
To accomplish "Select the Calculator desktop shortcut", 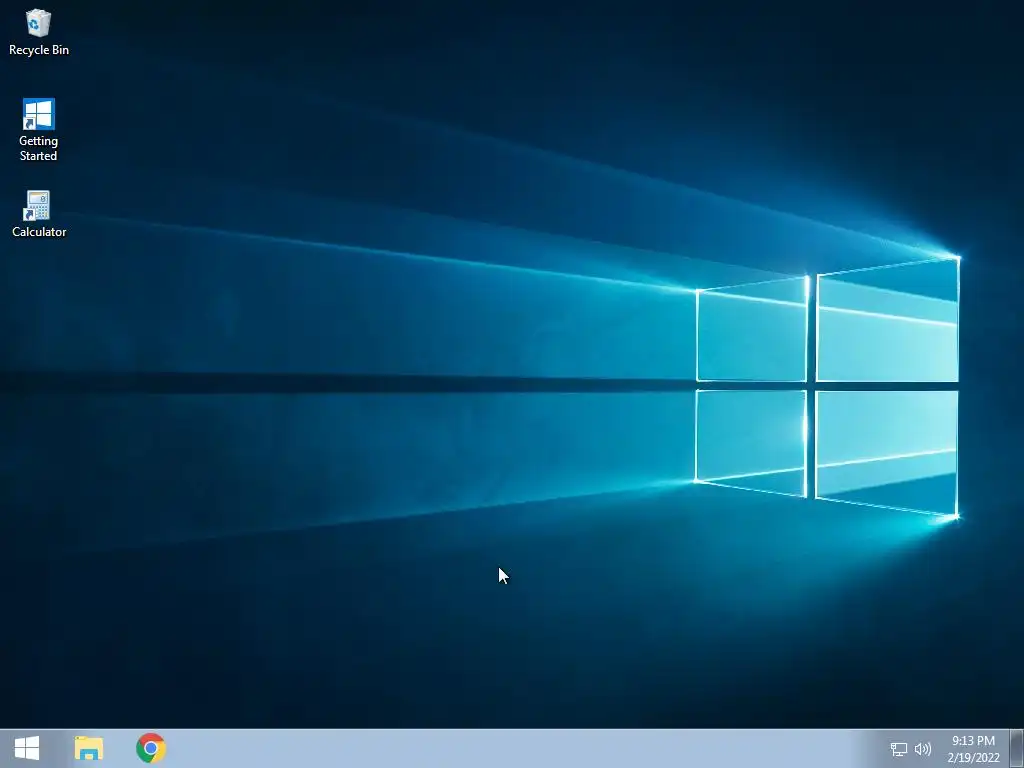I will click(x=39, y=214).
